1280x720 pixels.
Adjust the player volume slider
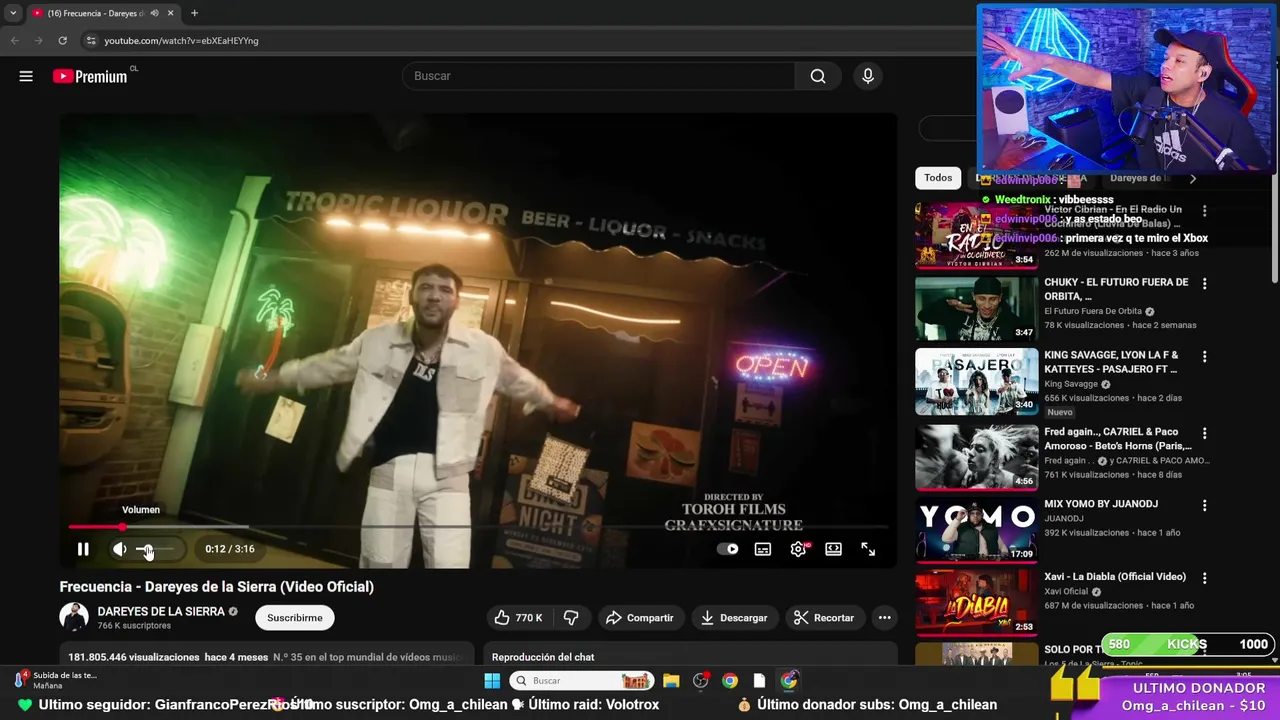(156, 549)
